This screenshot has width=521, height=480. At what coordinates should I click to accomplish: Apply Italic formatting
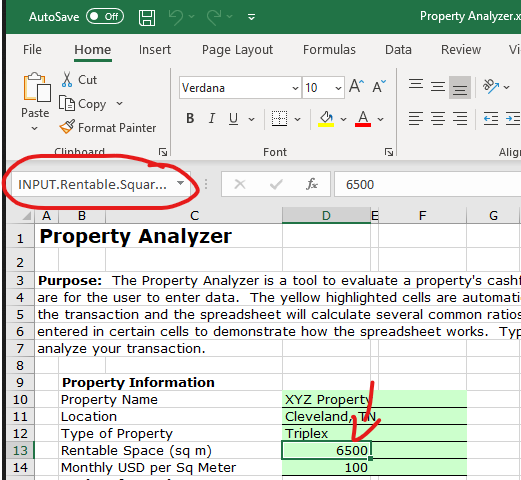coord(212,118)
